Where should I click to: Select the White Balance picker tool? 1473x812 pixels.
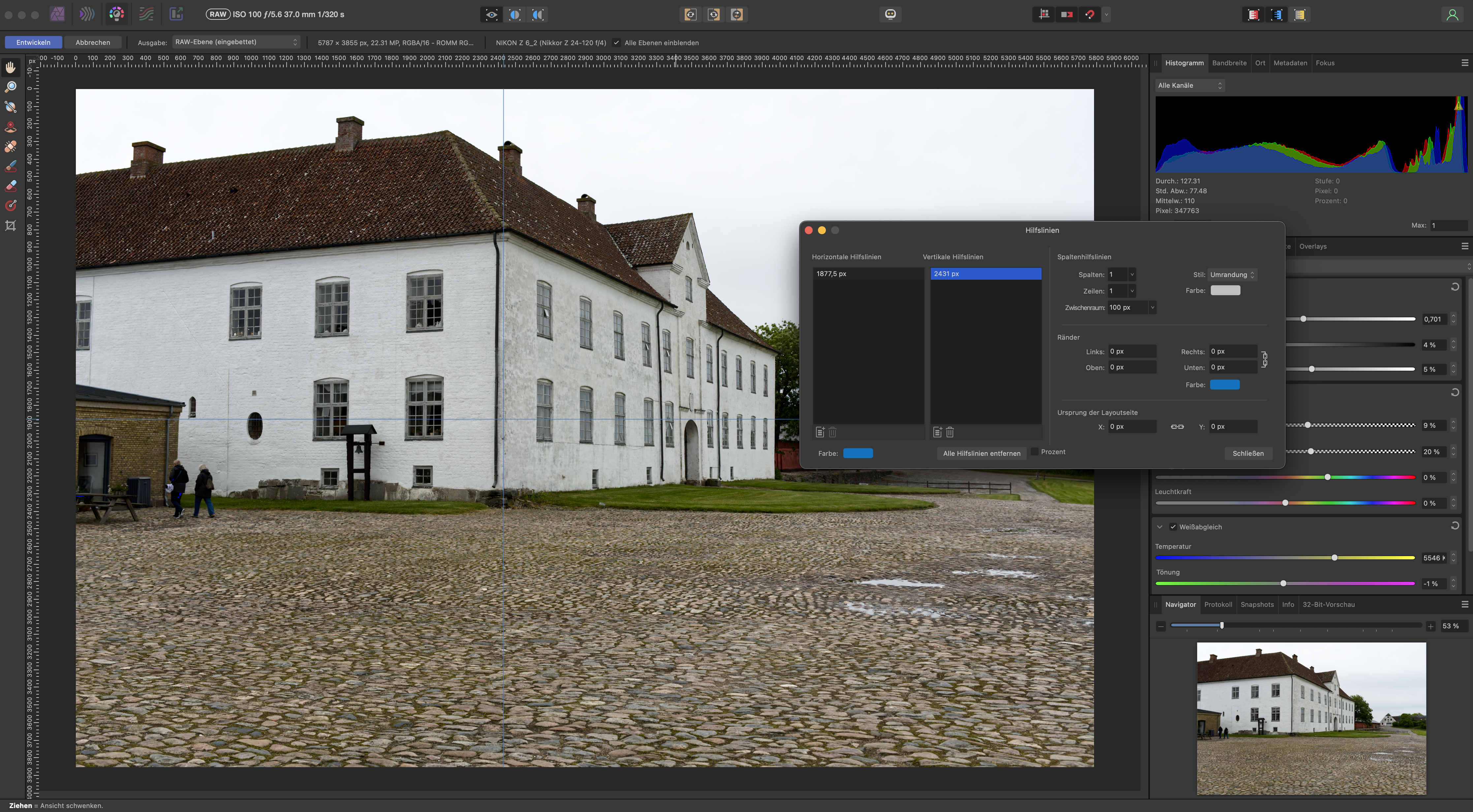click(x=10, y=107)
